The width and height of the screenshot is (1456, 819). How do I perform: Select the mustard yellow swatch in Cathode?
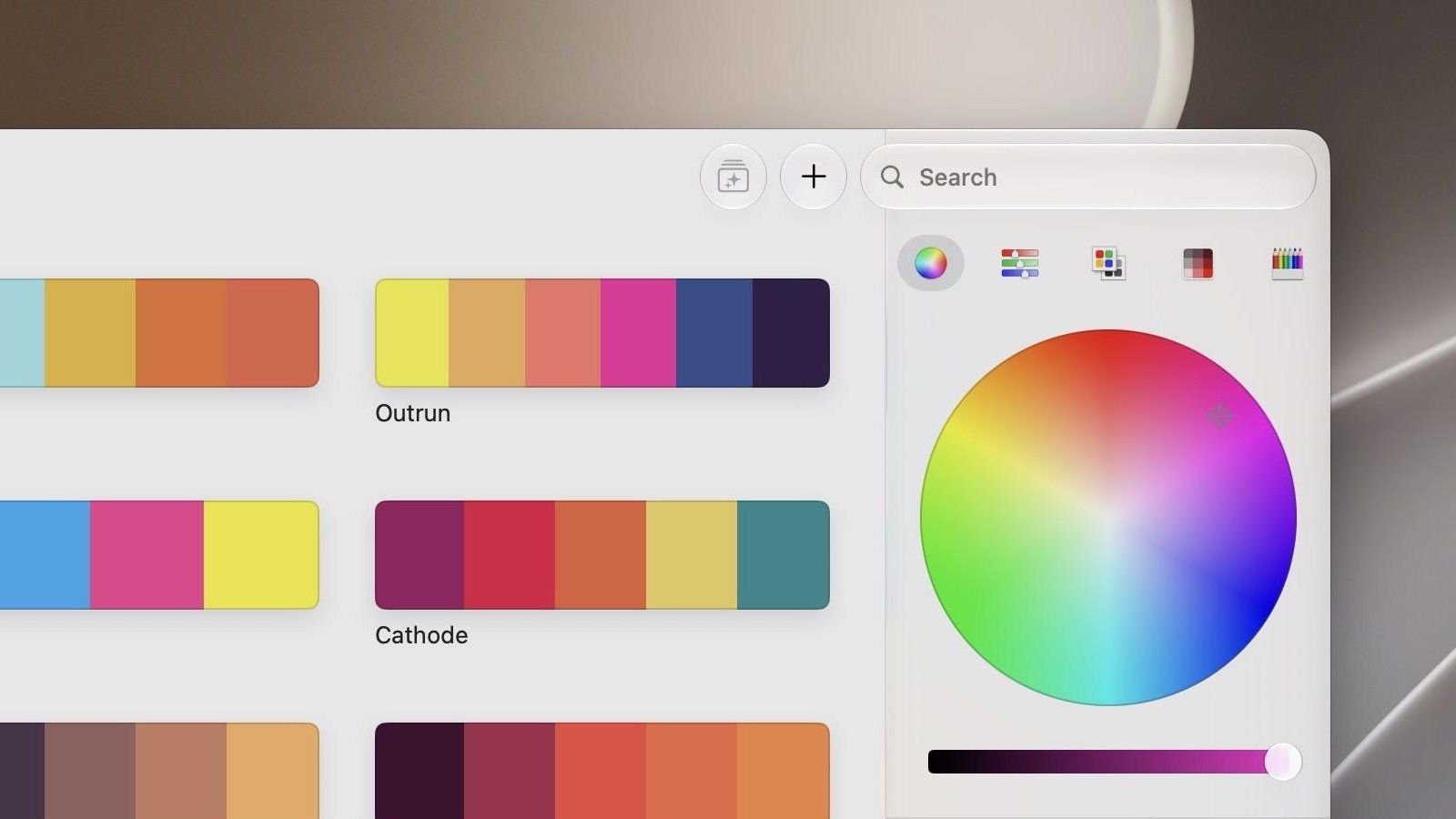tap(692, 555)
